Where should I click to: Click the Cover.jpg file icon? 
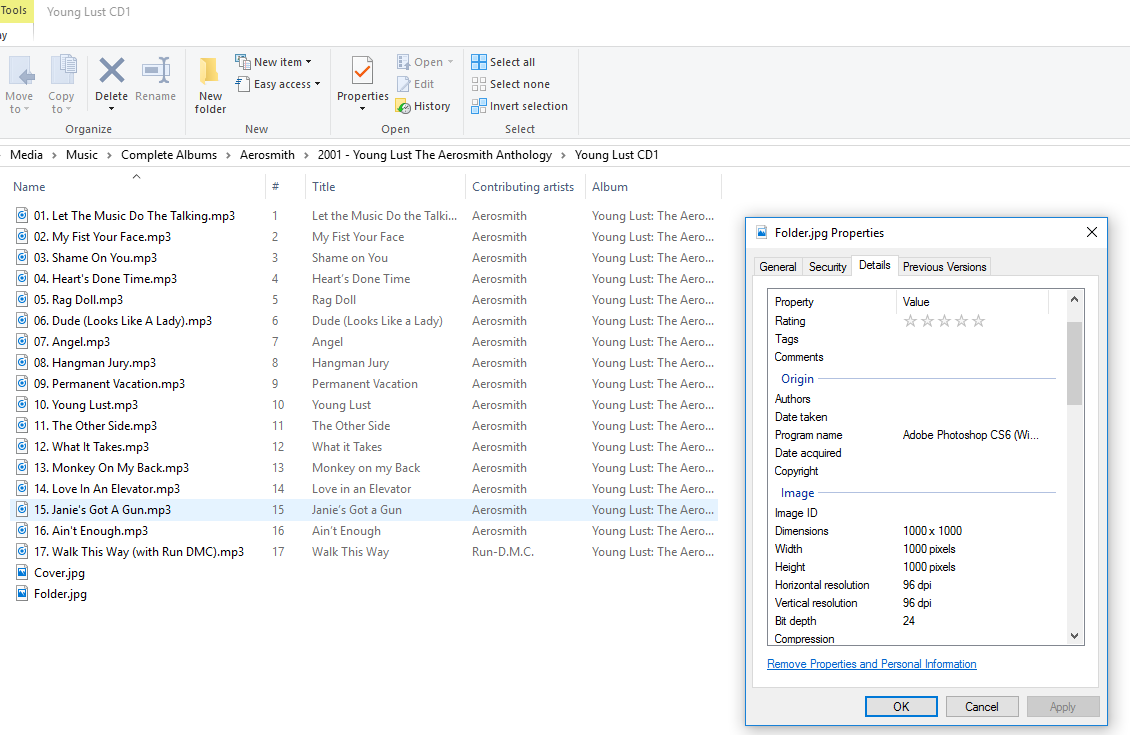pos(22,573)
